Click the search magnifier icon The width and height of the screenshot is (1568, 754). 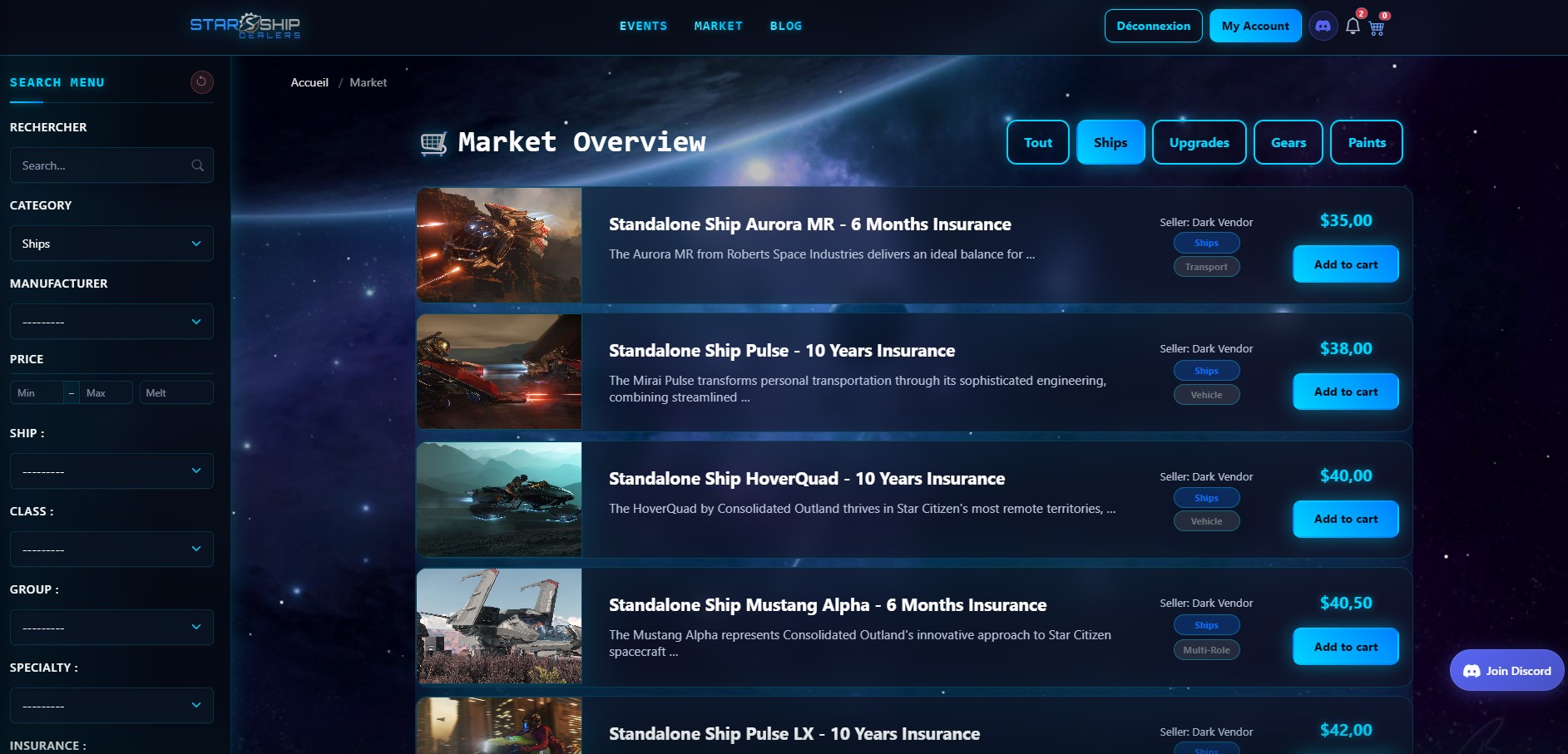197,165
